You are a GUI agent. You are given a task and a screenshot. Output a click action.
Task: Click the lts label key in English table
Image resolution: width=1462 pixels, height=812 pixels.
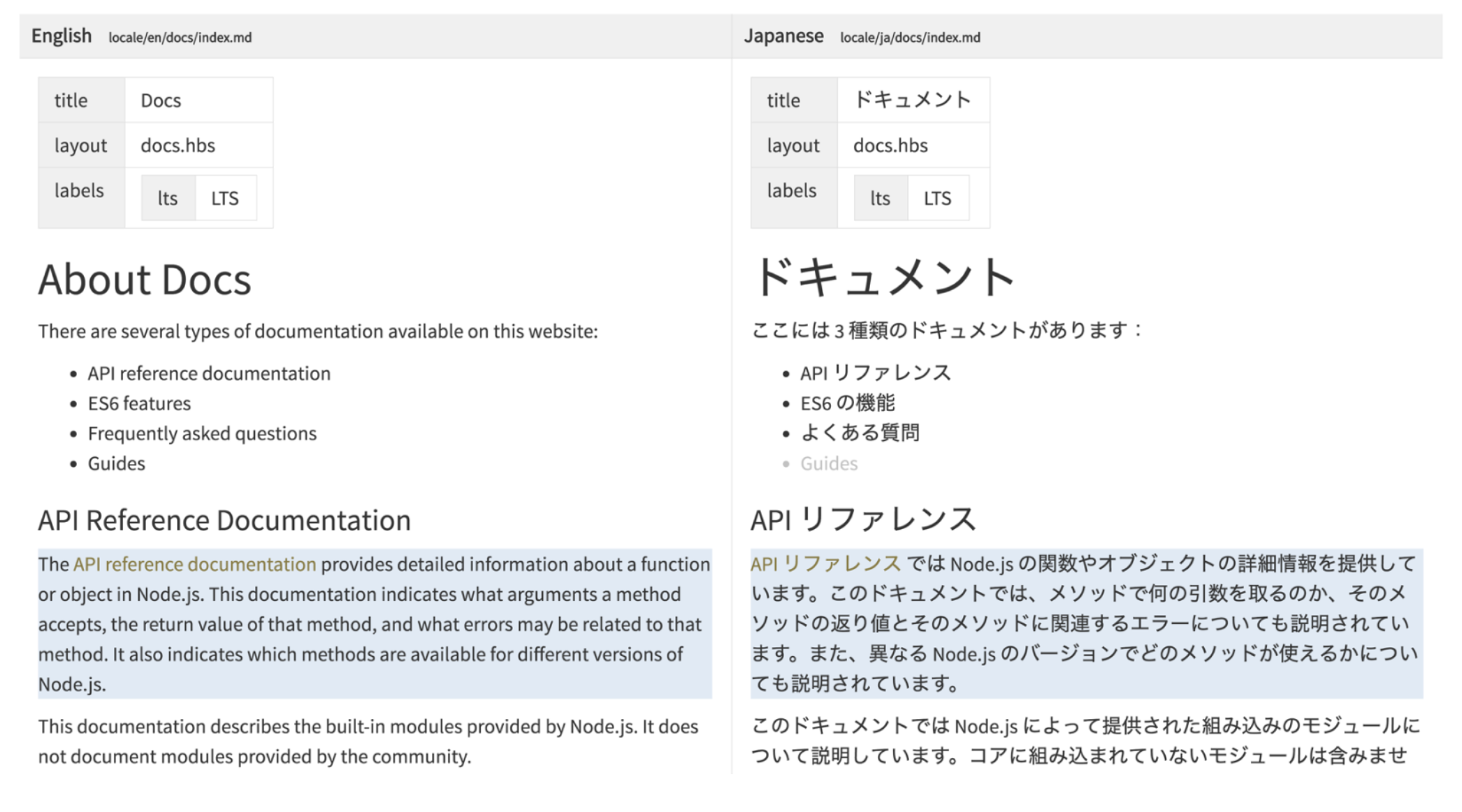pyautogui.click(x=168, y=198)
